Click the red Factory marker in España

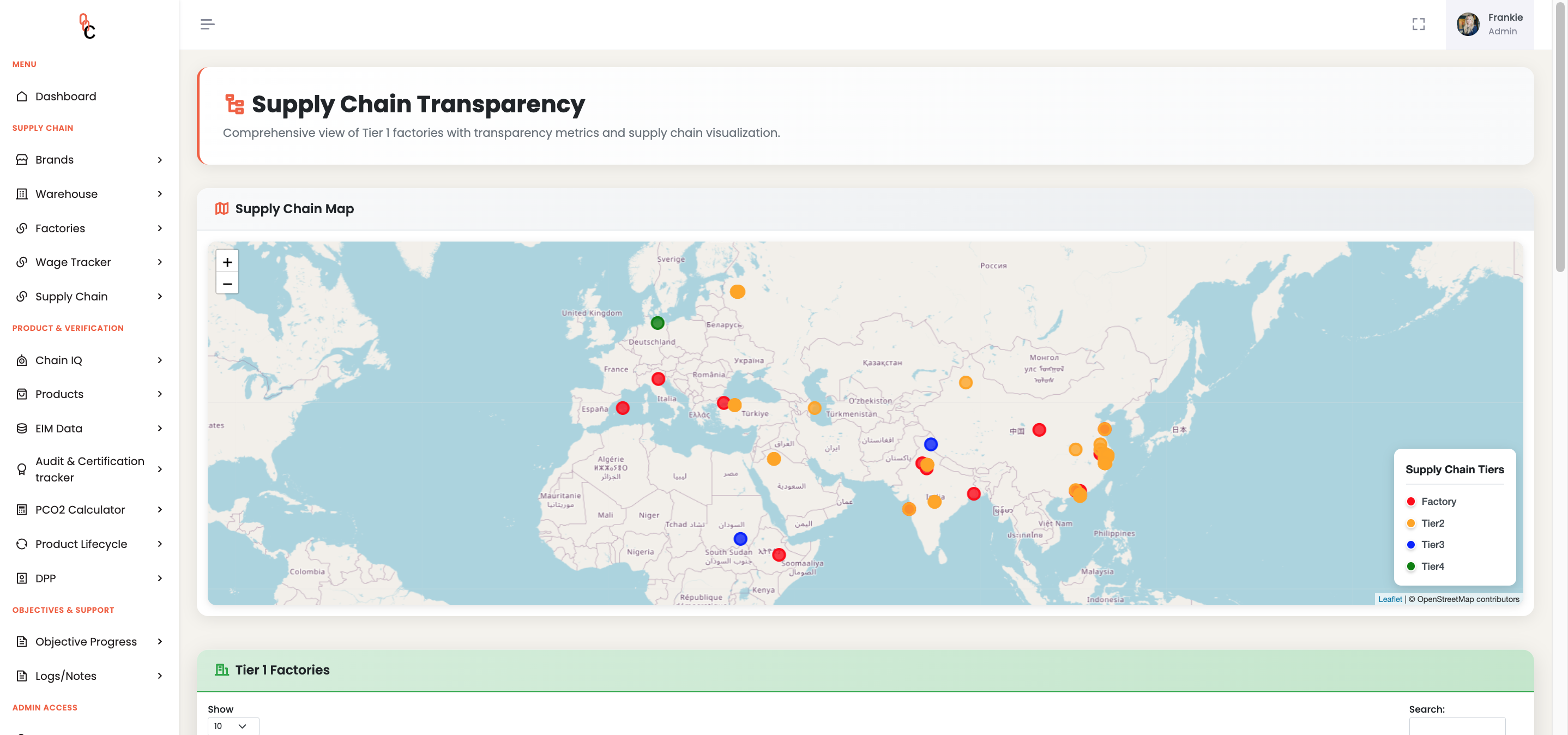[x=622, y=408]
